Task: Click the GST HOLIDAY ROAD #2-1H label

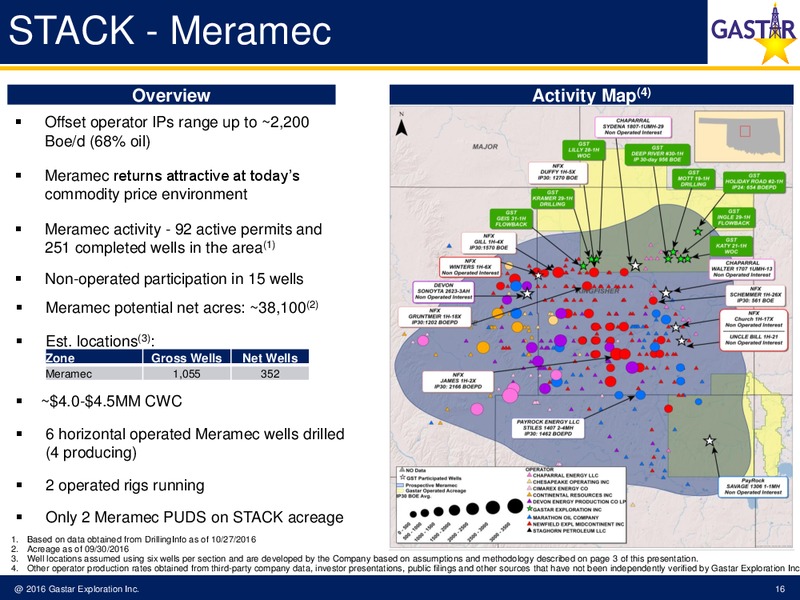Action: (x=754, y=182)
